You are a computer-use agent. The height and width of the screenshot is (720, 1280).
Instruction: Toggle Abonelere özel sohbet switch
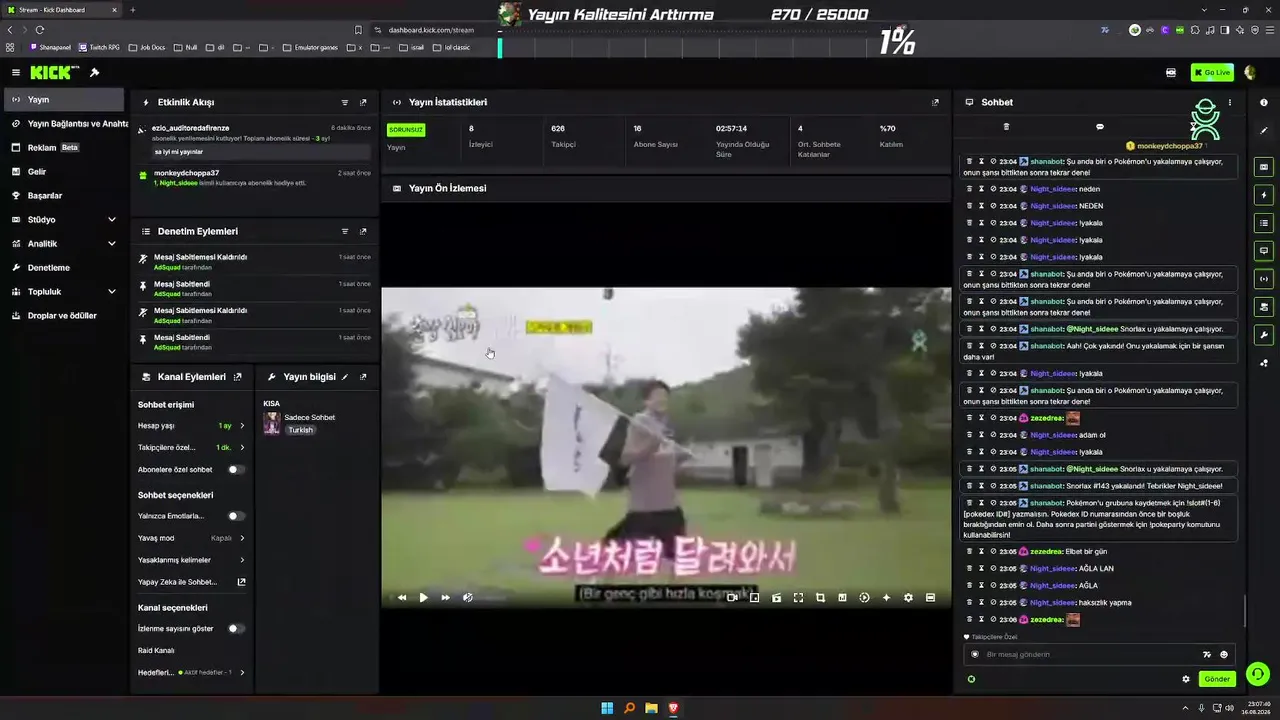[236, 469]
